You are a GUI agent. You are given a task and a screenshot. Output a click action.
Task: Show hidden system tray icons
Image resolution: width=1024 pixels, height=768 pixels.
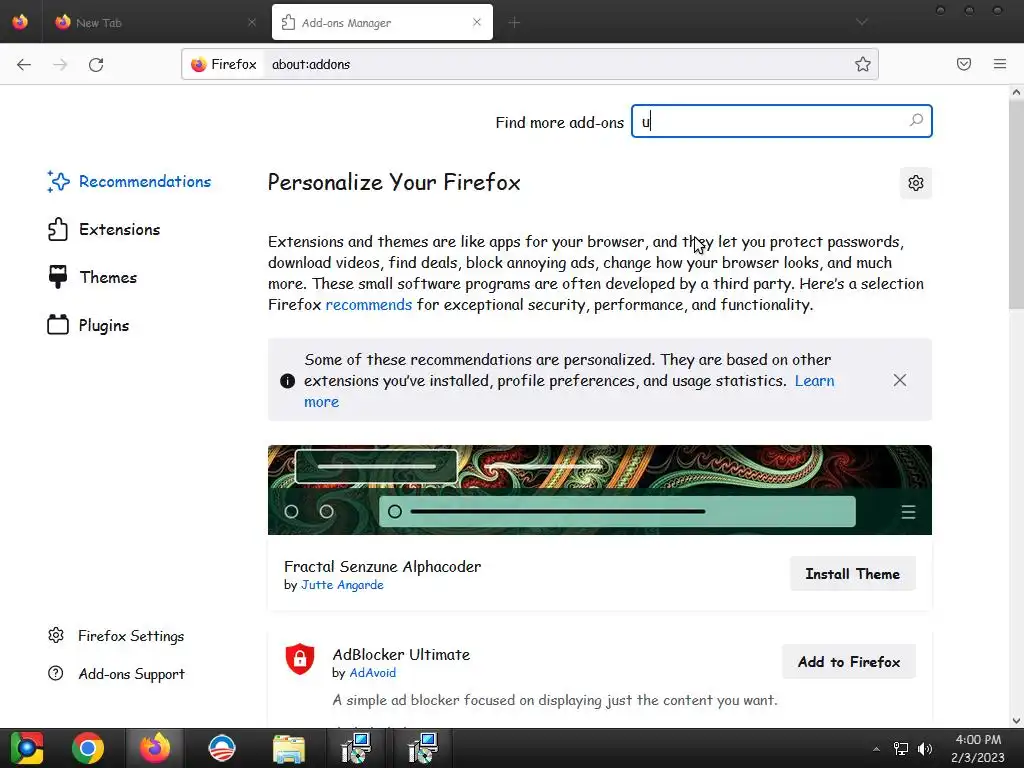point(876,749)
